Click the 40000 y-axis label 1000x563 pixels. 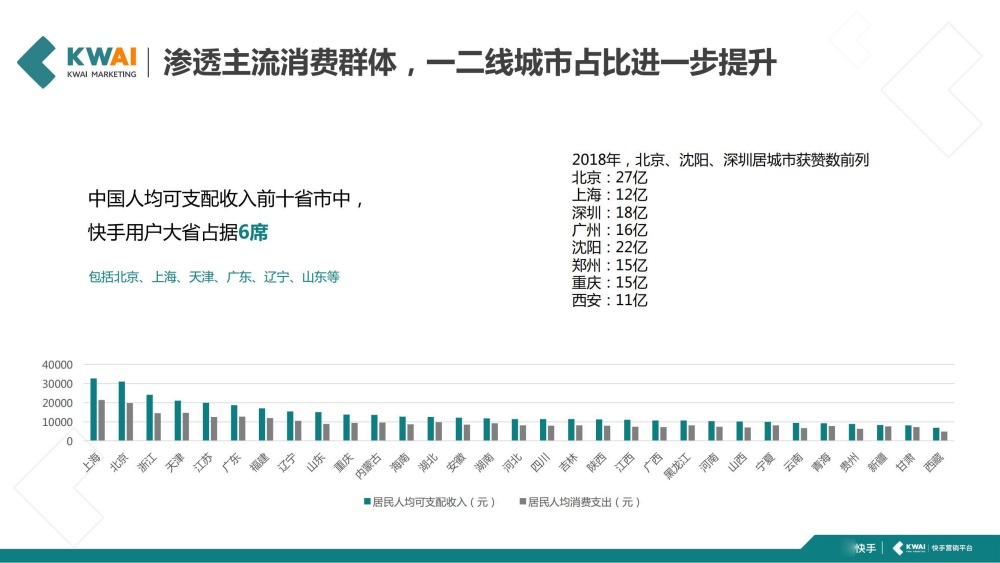coord(57,365)
